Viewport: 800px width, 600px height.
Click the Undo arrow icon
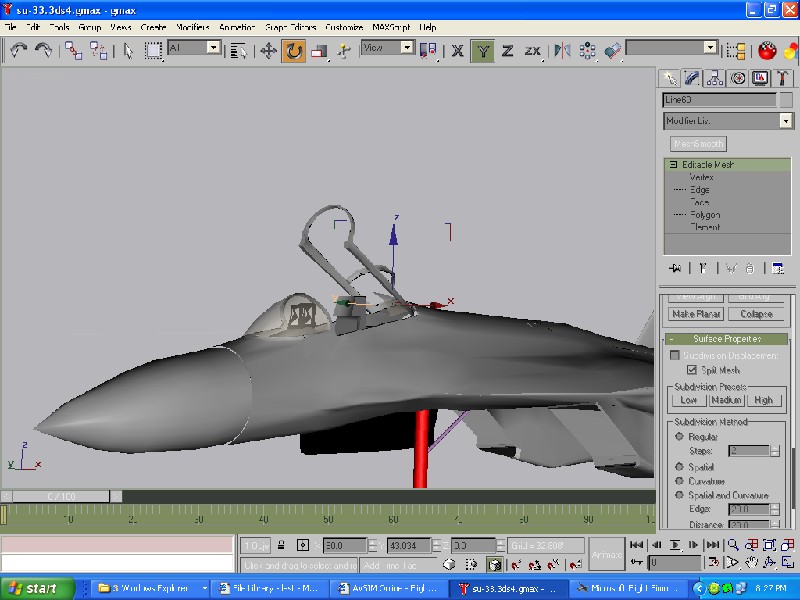[18, 50]
